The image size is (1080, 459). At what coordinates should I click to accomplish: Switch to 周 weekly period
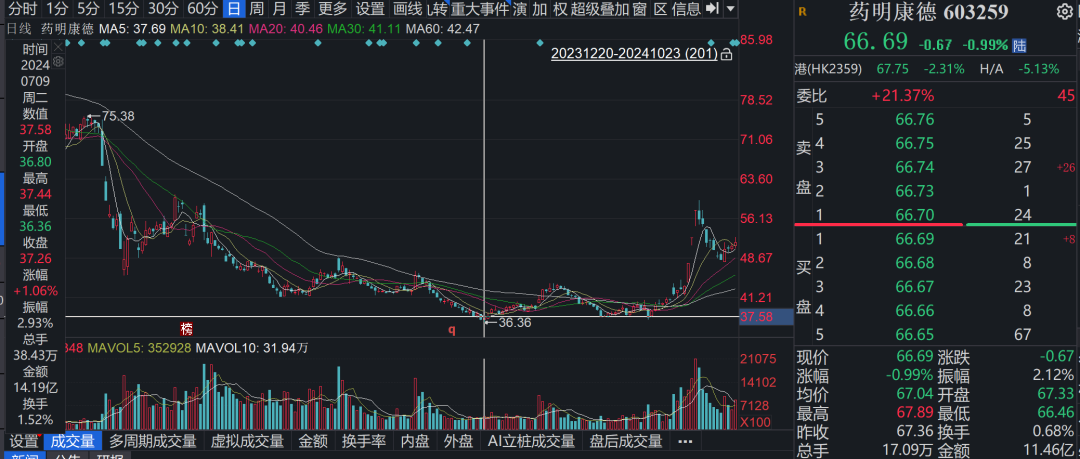(256, 8)
